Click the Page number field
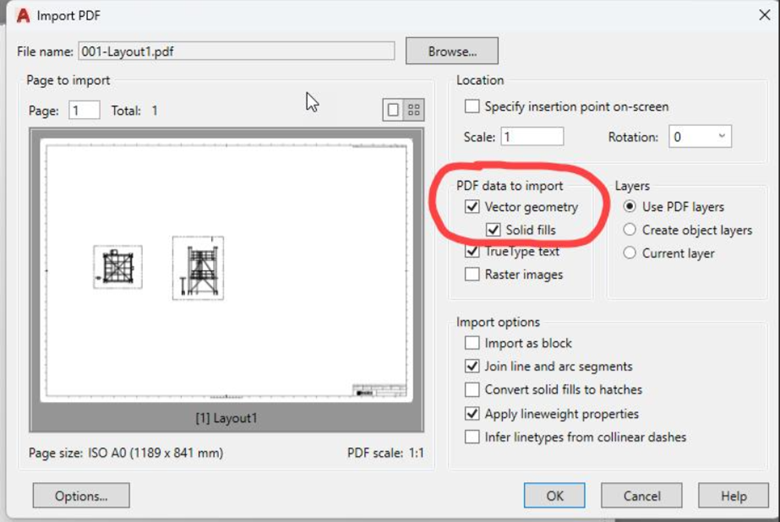The width and height of the screenshot is (780, 522). pos(84,110)
